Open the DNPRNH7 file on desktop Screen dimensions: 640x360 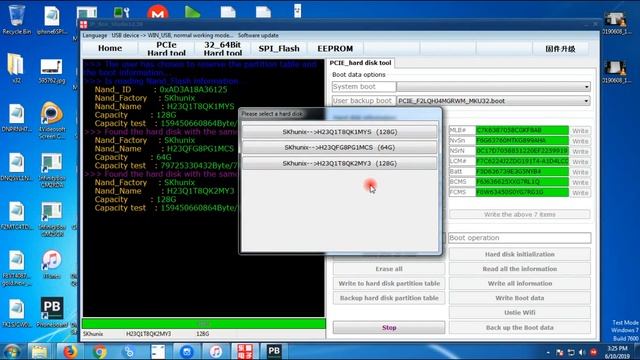pos(16,118)
